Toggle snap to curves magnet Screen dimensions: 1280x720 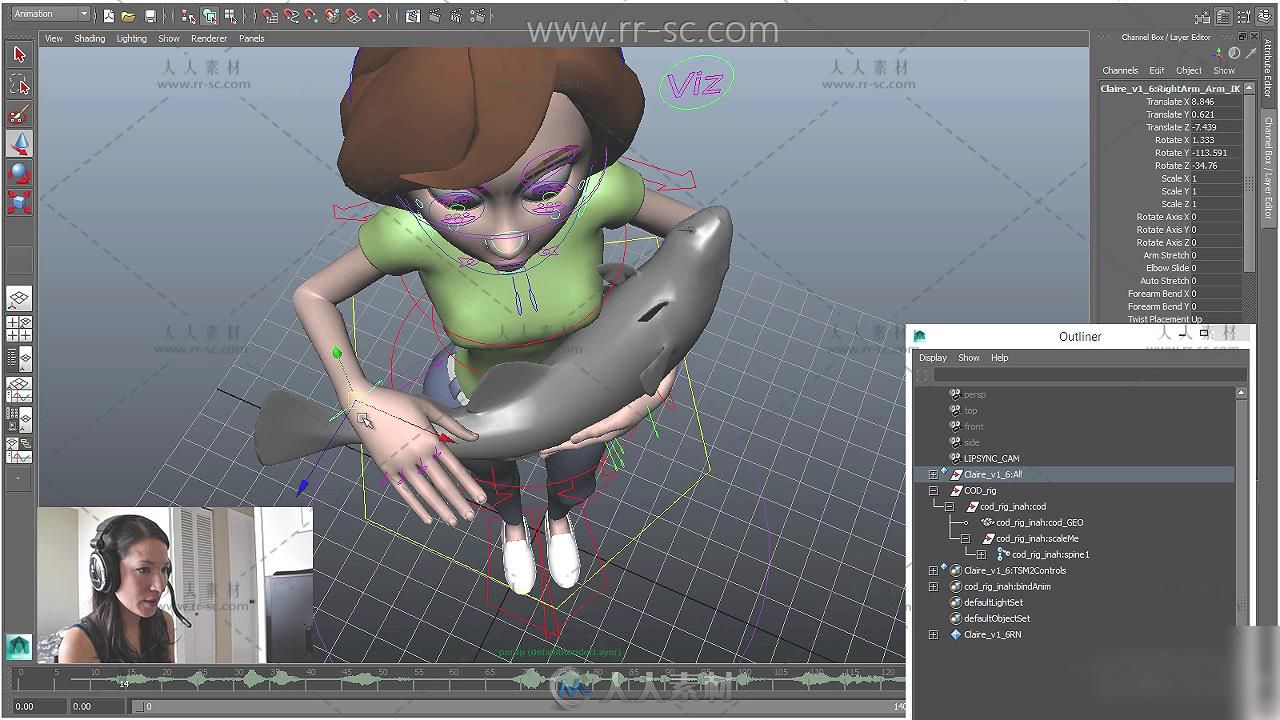(292, 16)
